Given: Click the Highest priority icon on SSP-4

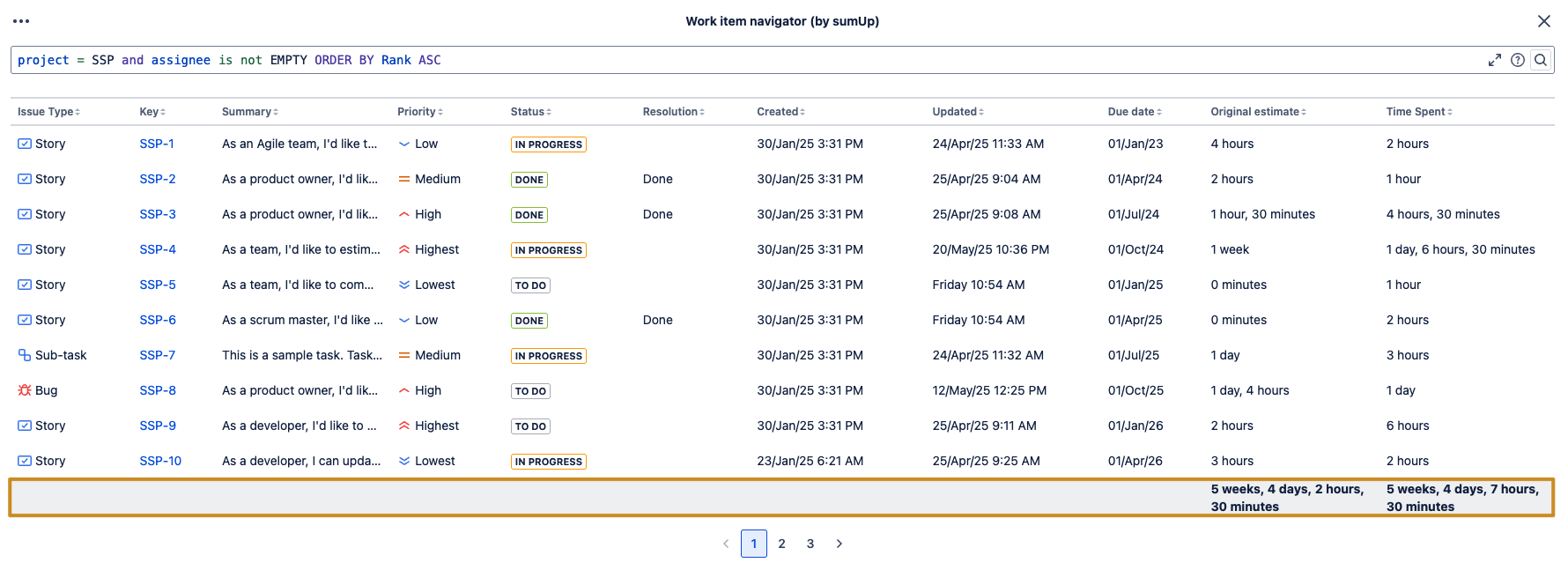Looking at the screenshot, I should coord(404,249).
